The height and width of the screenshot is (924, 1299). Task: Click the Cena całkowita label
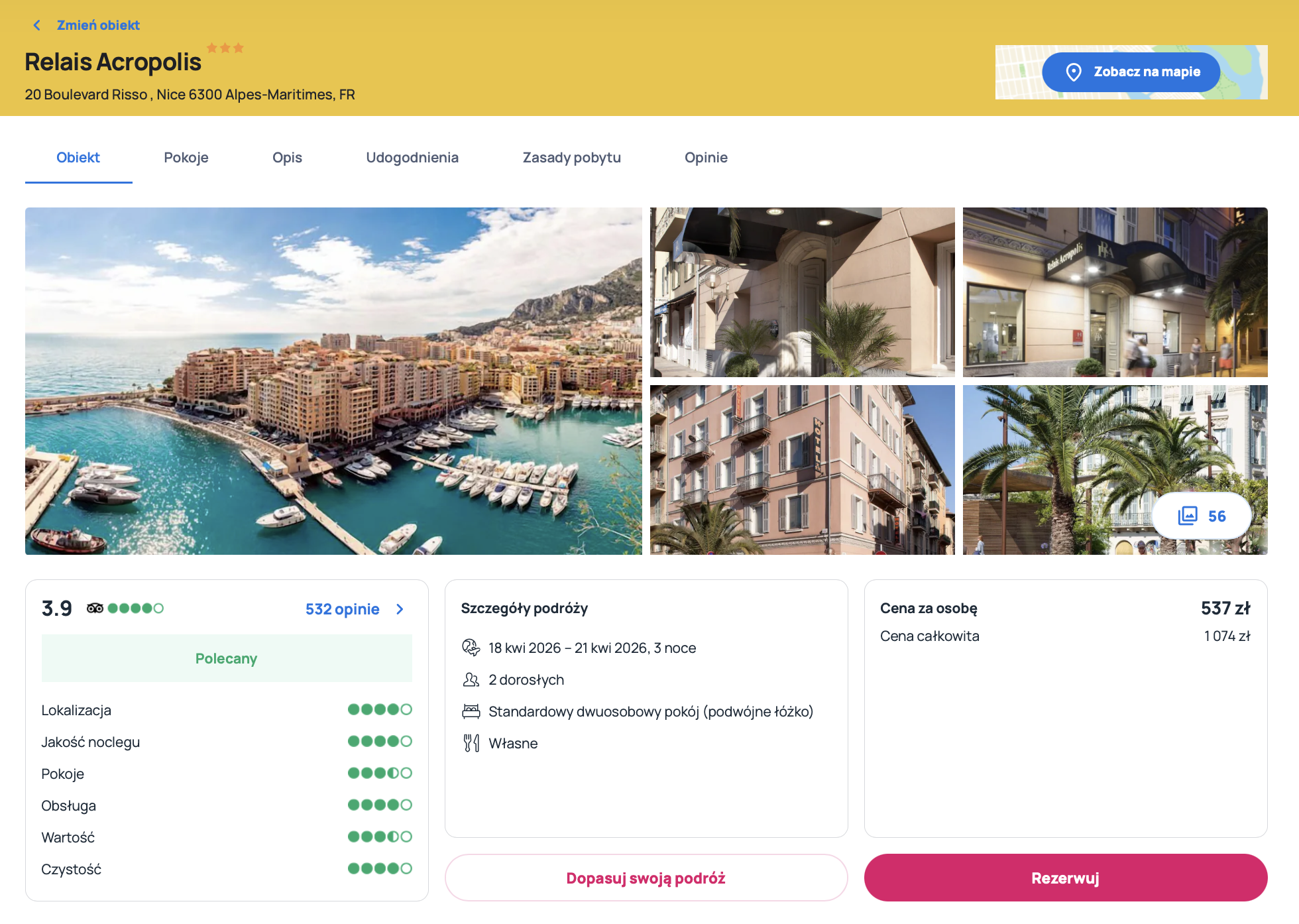930,636
